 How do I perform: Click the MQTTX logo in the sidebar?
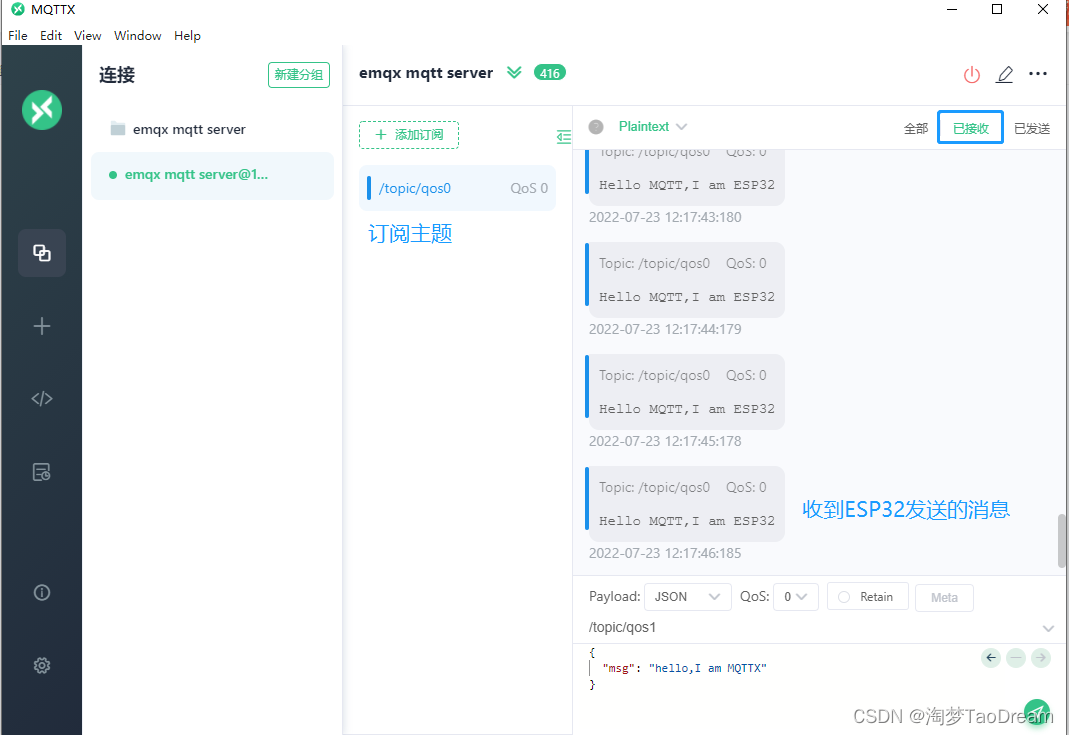coord(42,110)
